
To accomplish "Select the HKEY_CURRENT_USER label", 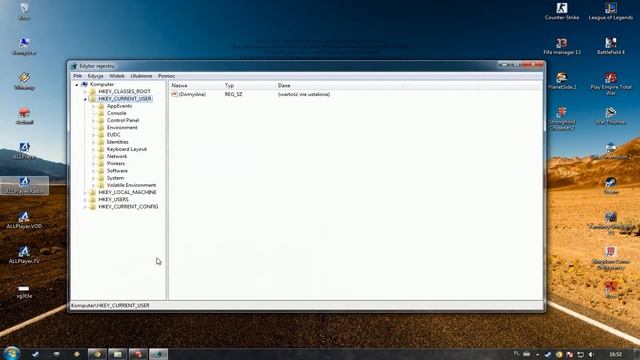I will [124, 99].
